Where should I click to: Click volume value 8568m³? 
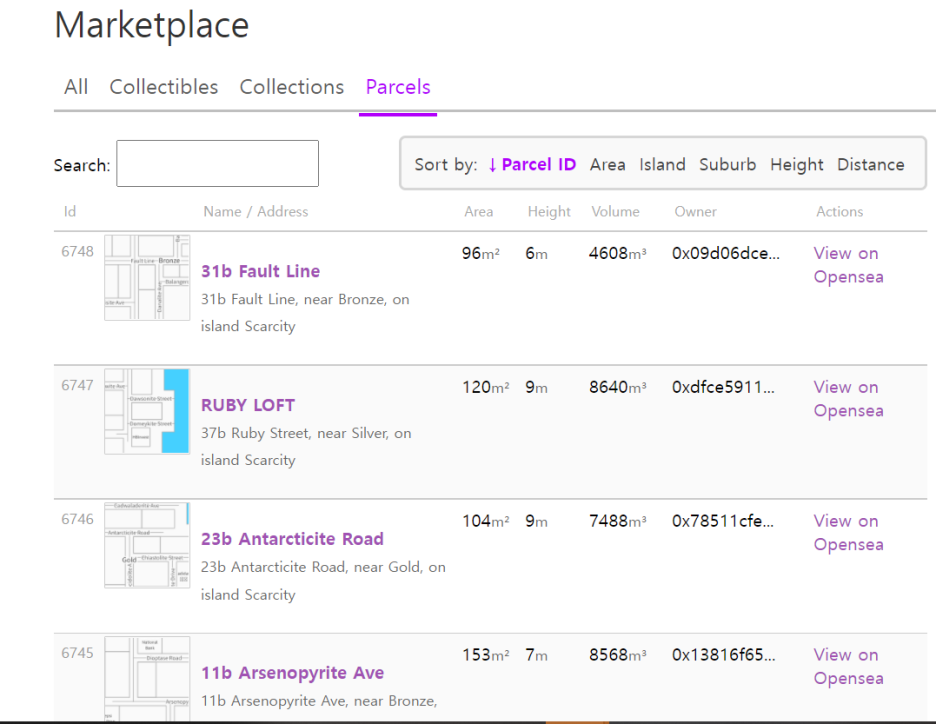click(x=617, y=655)
